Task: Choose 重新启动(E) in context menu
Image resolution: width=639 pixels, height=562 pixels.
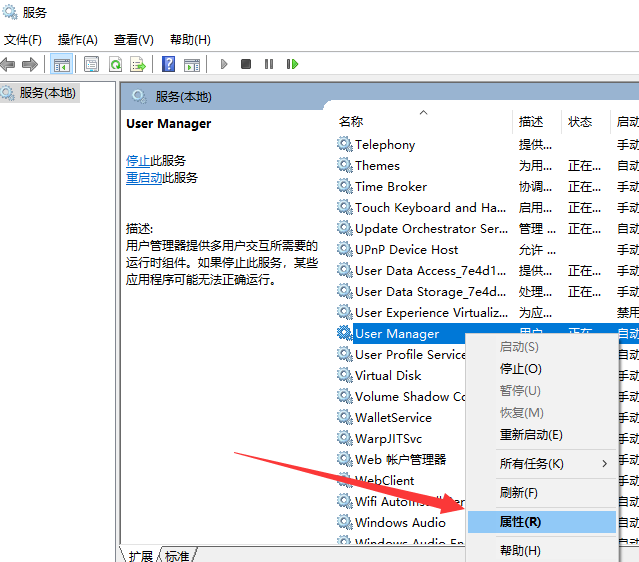Action: [x=531, y=435]
